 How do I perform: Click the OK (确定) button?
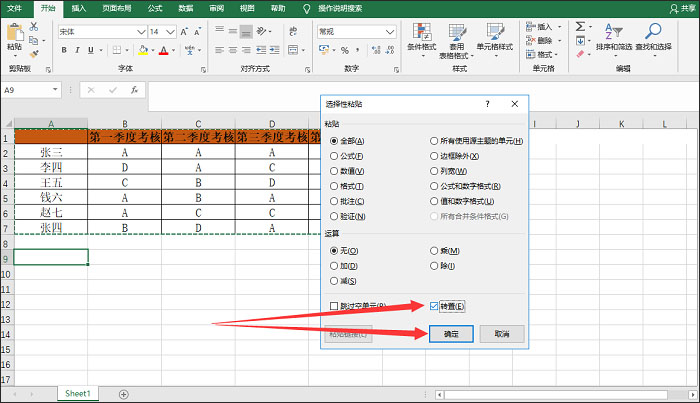pos(451,334)
